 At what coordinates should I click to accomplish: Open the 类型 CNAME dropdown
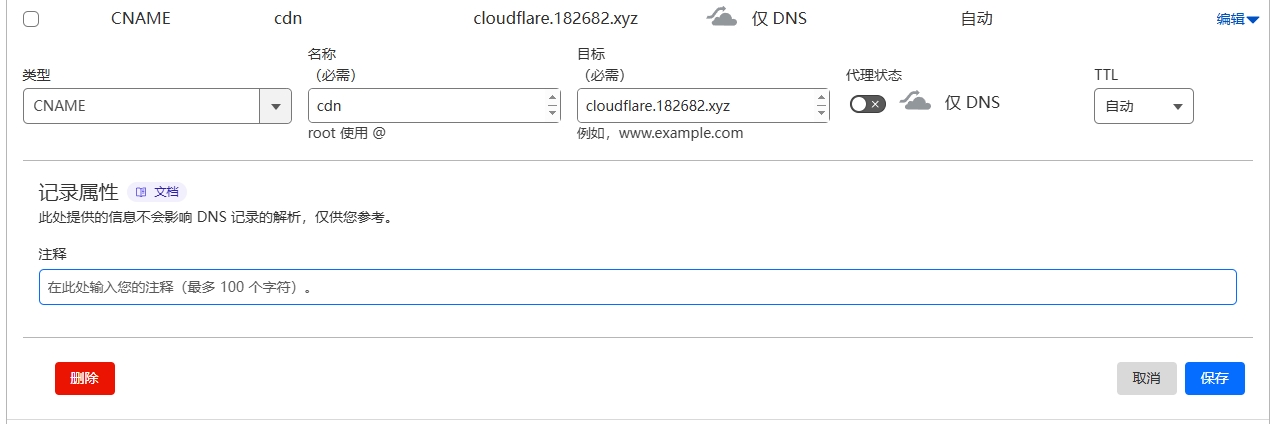[x=275, y=106]
